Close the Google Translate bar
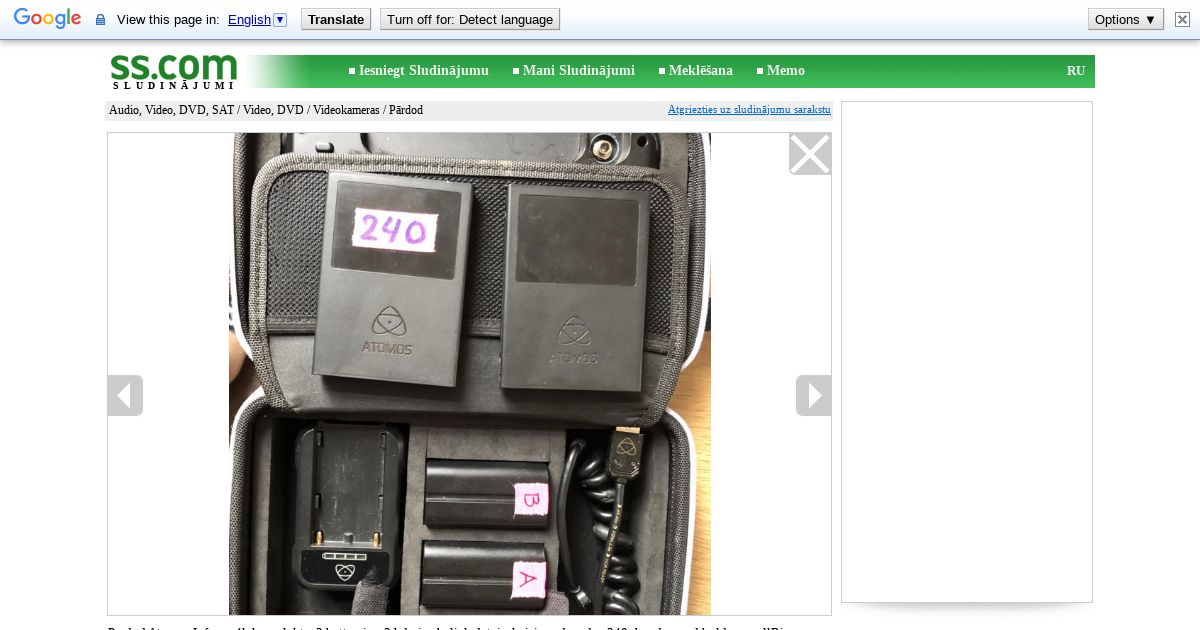 pyautogui.click(x=1182, y=19)
